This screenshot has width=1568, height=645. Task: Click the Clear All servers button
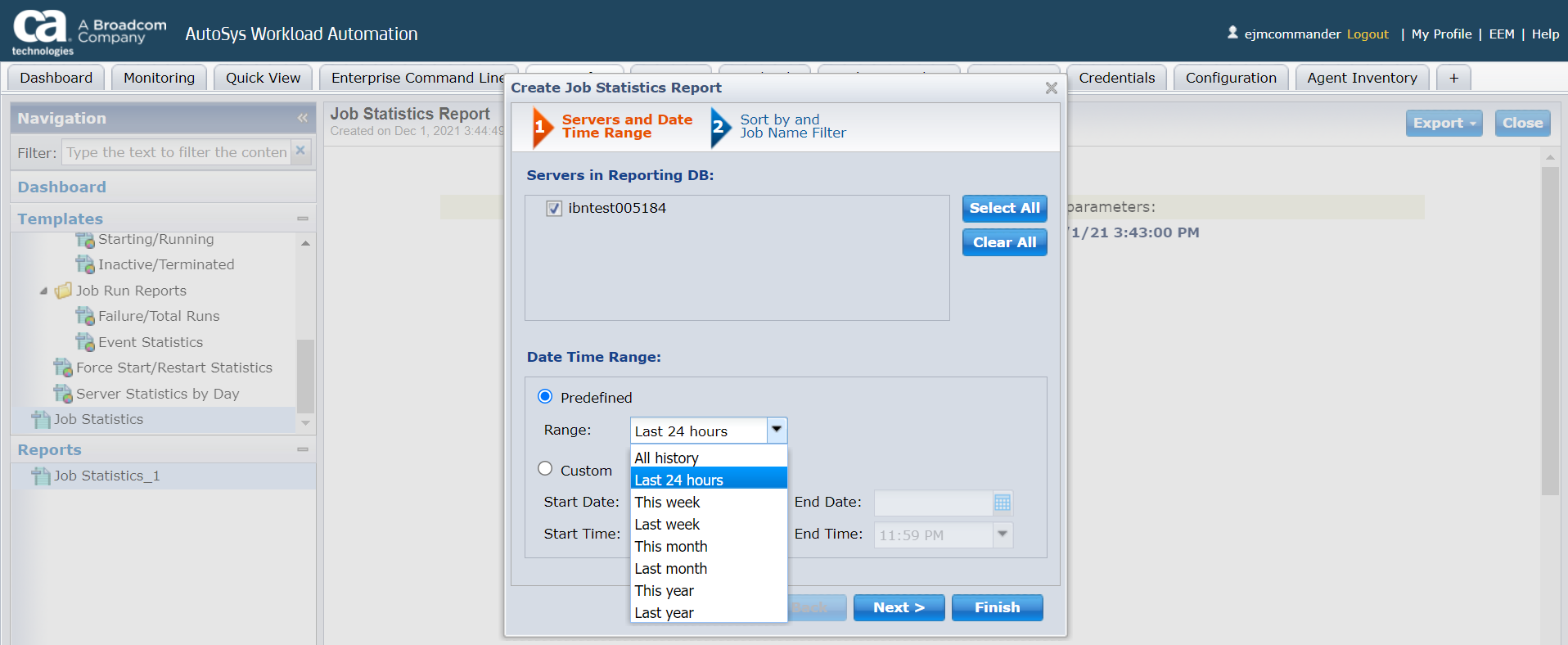click(x=1004, y=242)
